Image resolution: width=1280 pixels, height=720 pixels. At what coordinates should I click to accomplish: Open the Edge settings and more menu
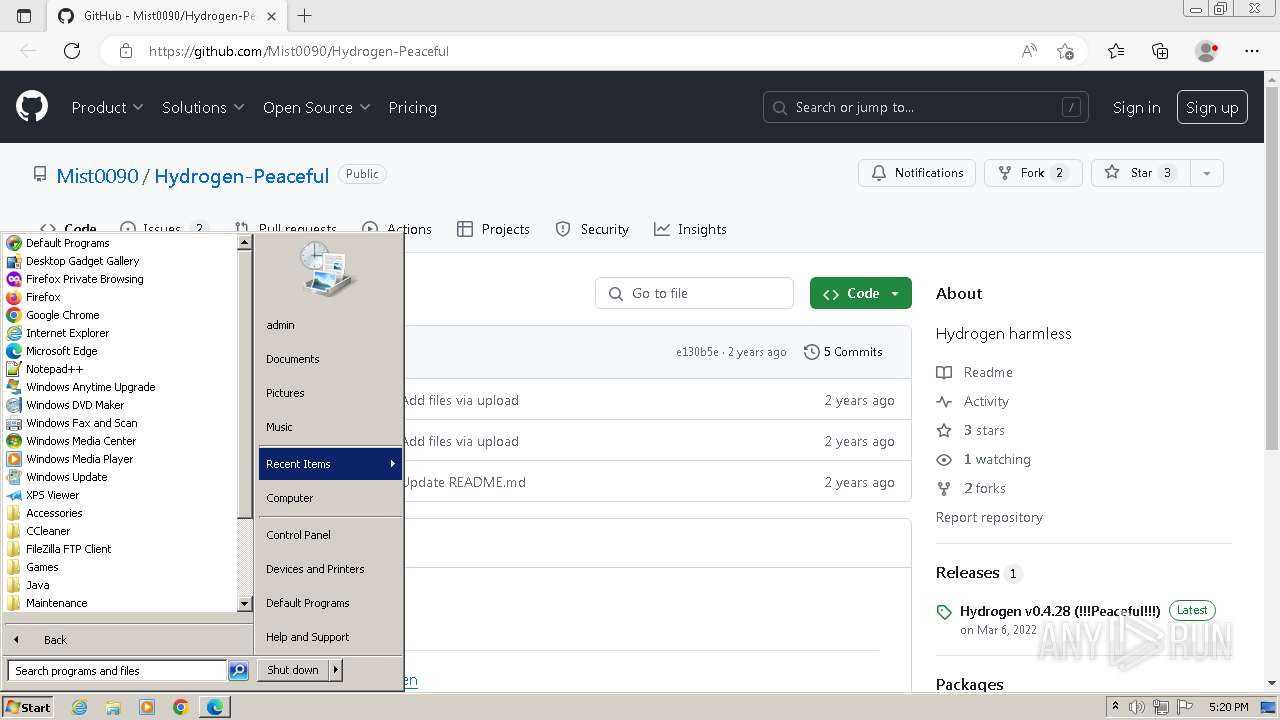pyautogui.click(x=1252, y=51)
